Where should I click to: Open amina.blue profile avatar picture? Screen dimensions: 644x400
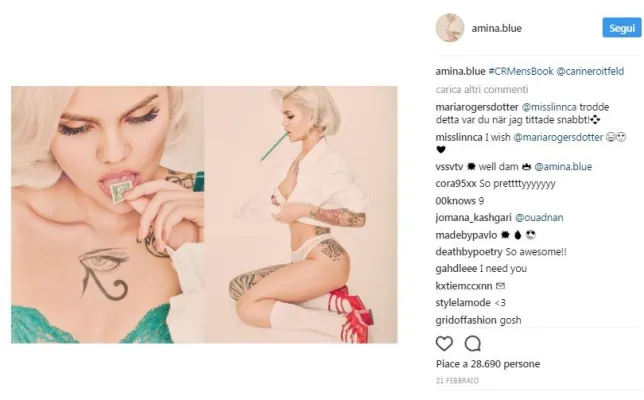(450, 28)
